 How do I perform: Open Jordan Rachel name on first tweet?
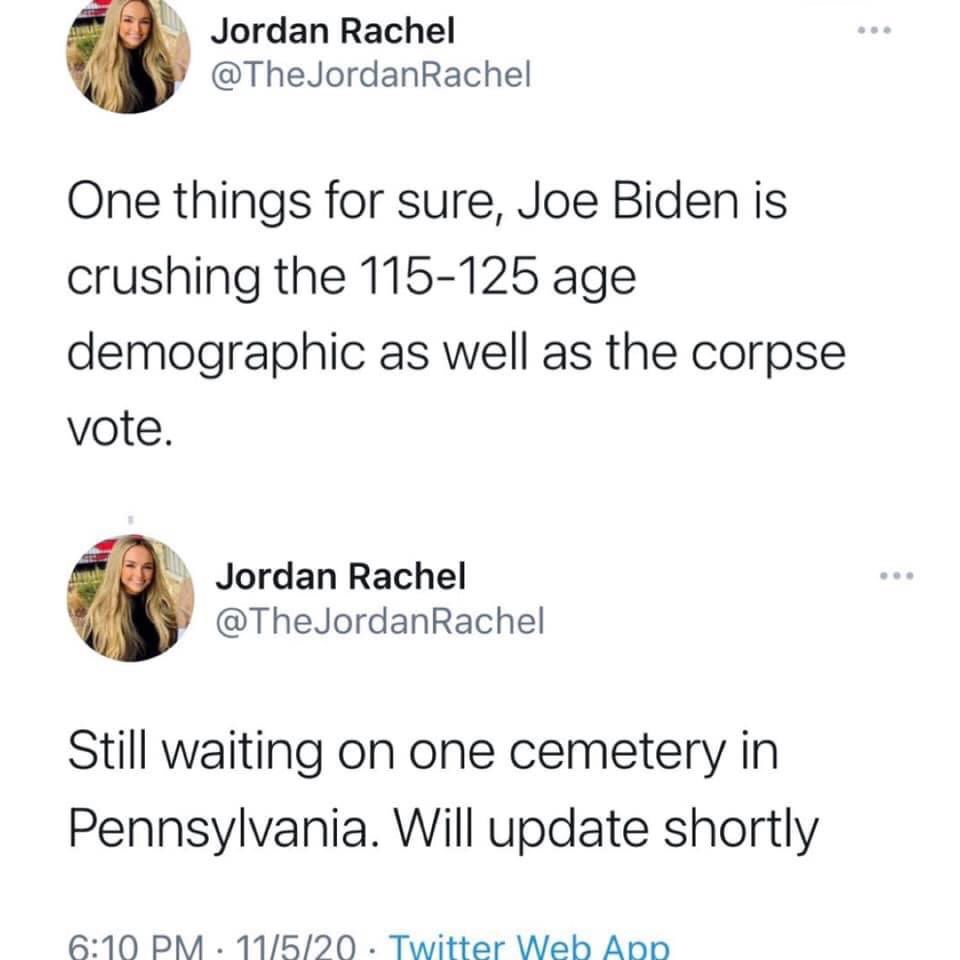click(332, 31)
